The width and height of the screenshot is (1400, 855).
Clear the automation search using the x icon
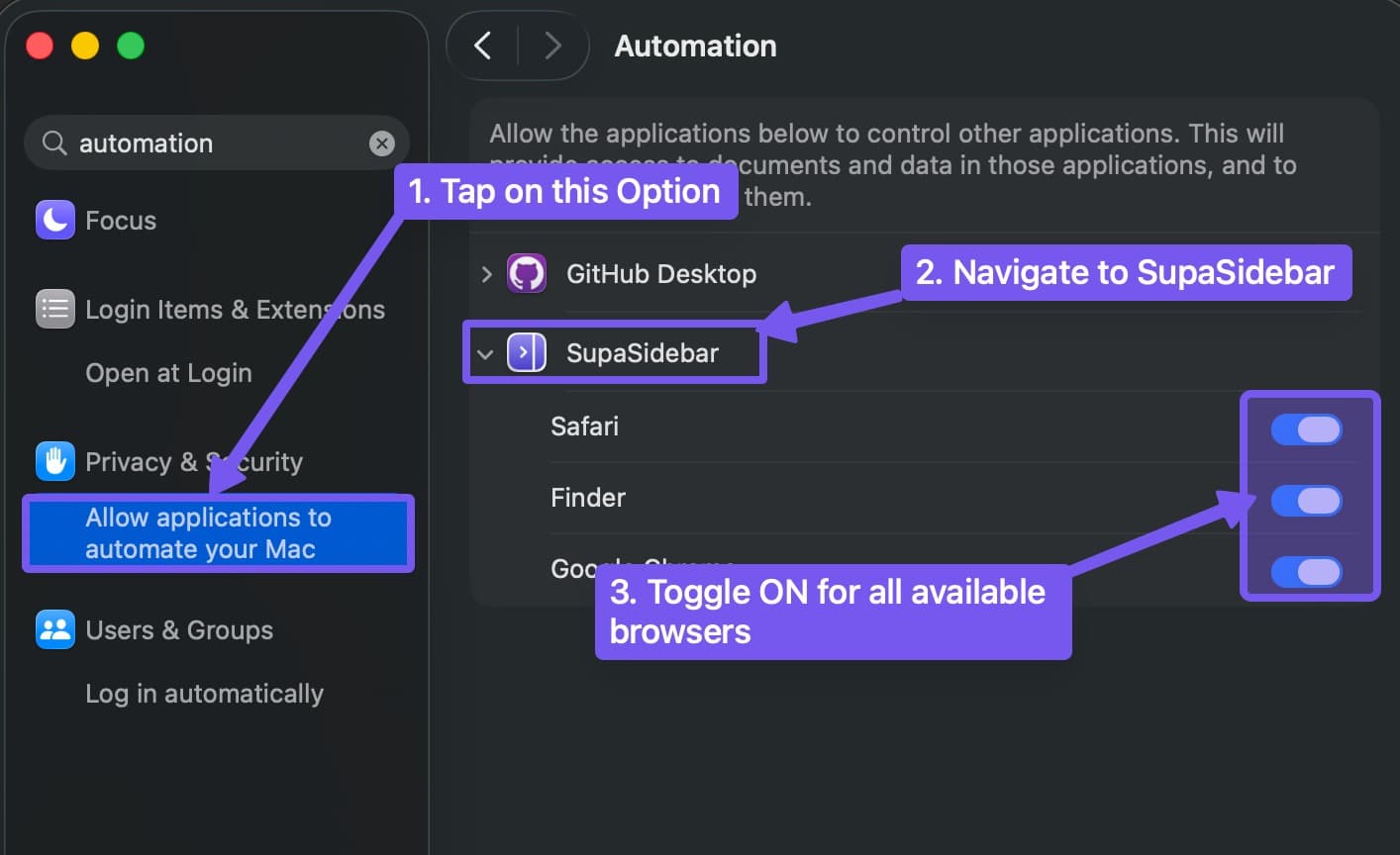click(x=381, y=142)
